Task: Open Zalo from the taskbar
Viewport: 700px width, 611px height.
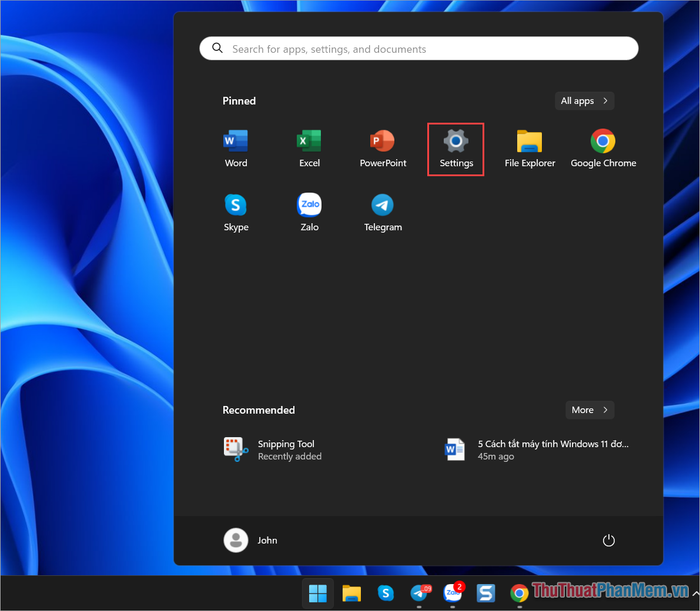Action: pyautogui.click(x=453, y=592)
